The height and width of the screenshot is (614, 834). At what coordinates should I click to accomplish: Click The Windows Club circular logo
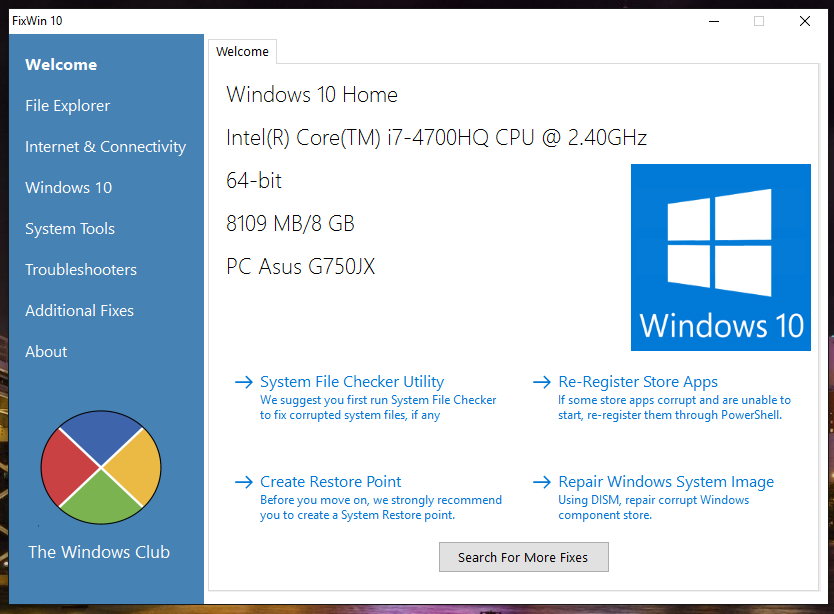tap(101, 467)
